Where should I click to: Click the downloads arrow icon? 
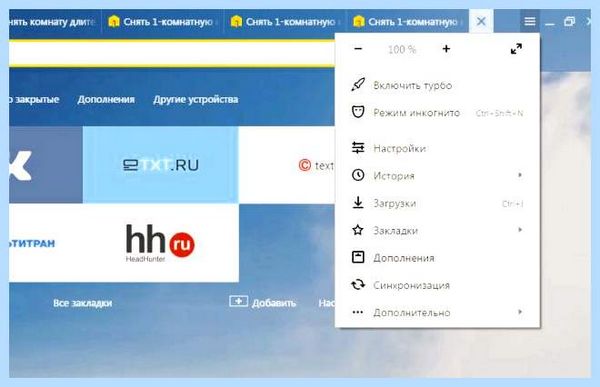(358, 202)
